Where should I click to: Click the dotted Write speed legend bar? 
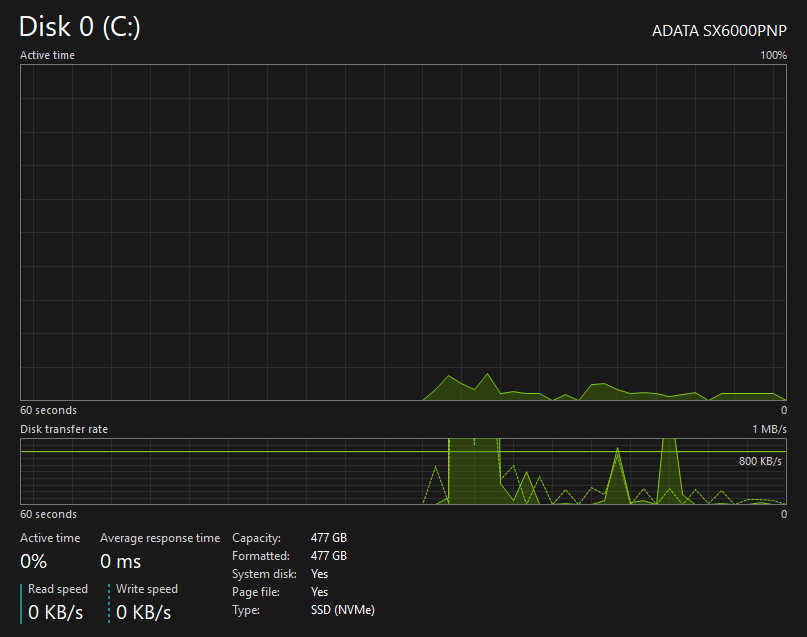tap(109, 604)
